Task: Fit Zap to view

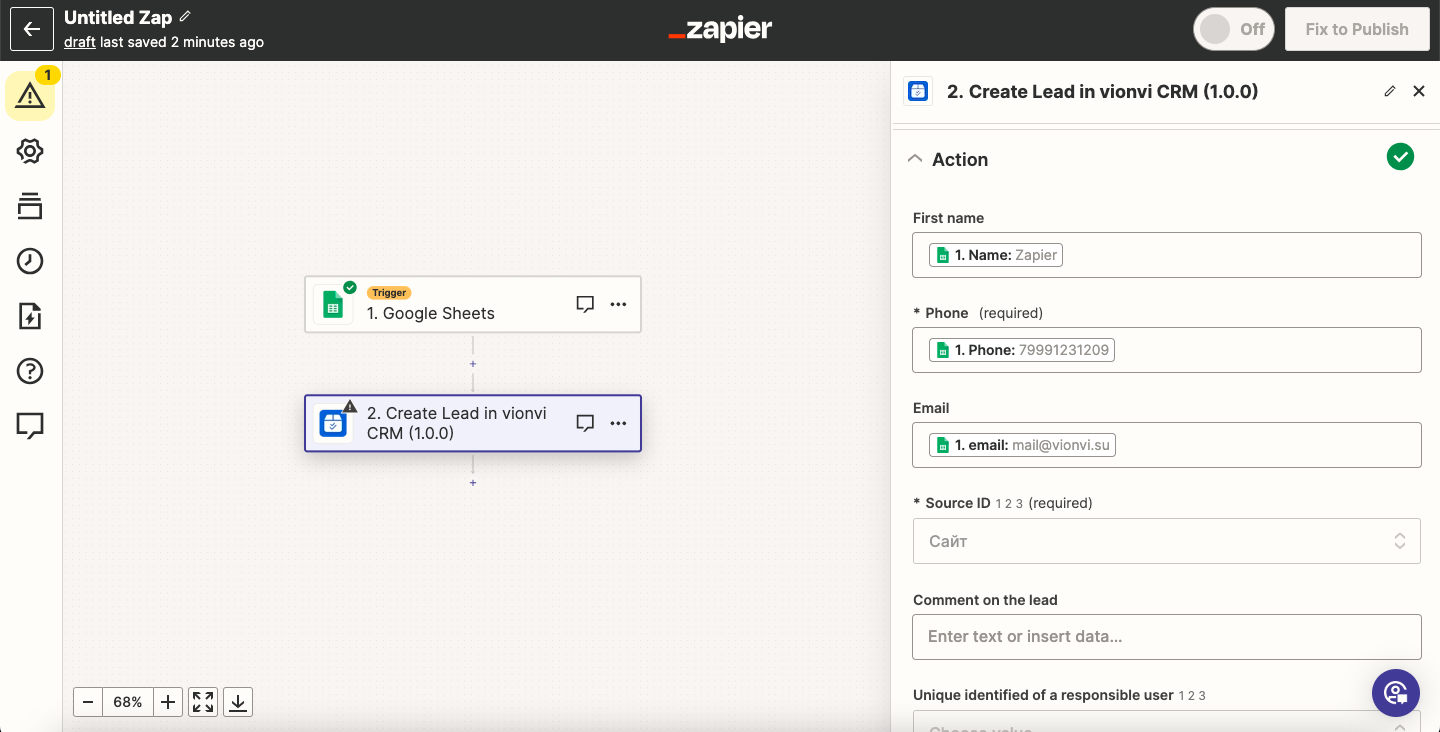Action: [x=203, y=702]
